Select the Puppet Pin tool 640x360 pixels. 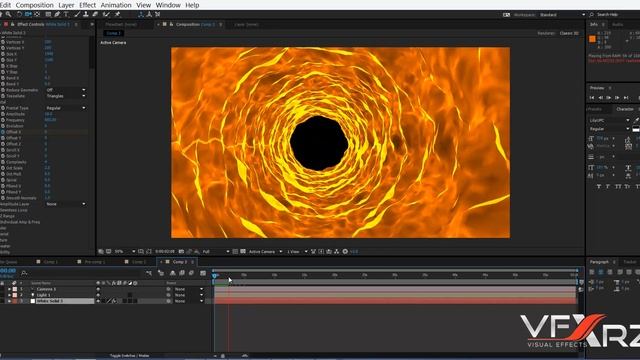pos(118,14)
